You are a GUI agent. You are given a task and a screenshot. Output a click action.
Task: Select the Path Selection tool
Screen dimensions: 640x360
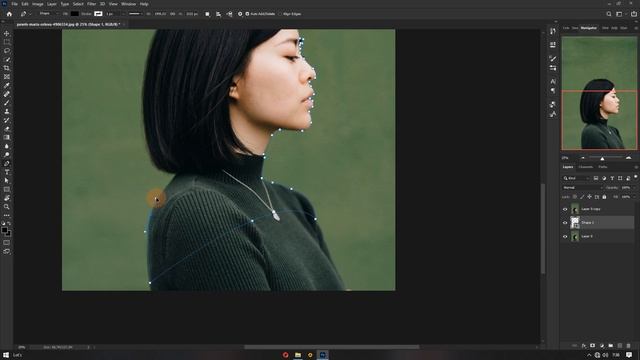point(7,180)
